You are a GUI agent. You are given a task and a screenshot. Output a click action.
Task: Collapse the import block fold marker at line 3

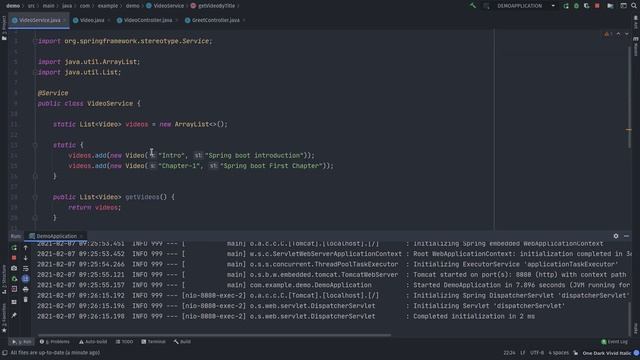(x=35, y=41)
